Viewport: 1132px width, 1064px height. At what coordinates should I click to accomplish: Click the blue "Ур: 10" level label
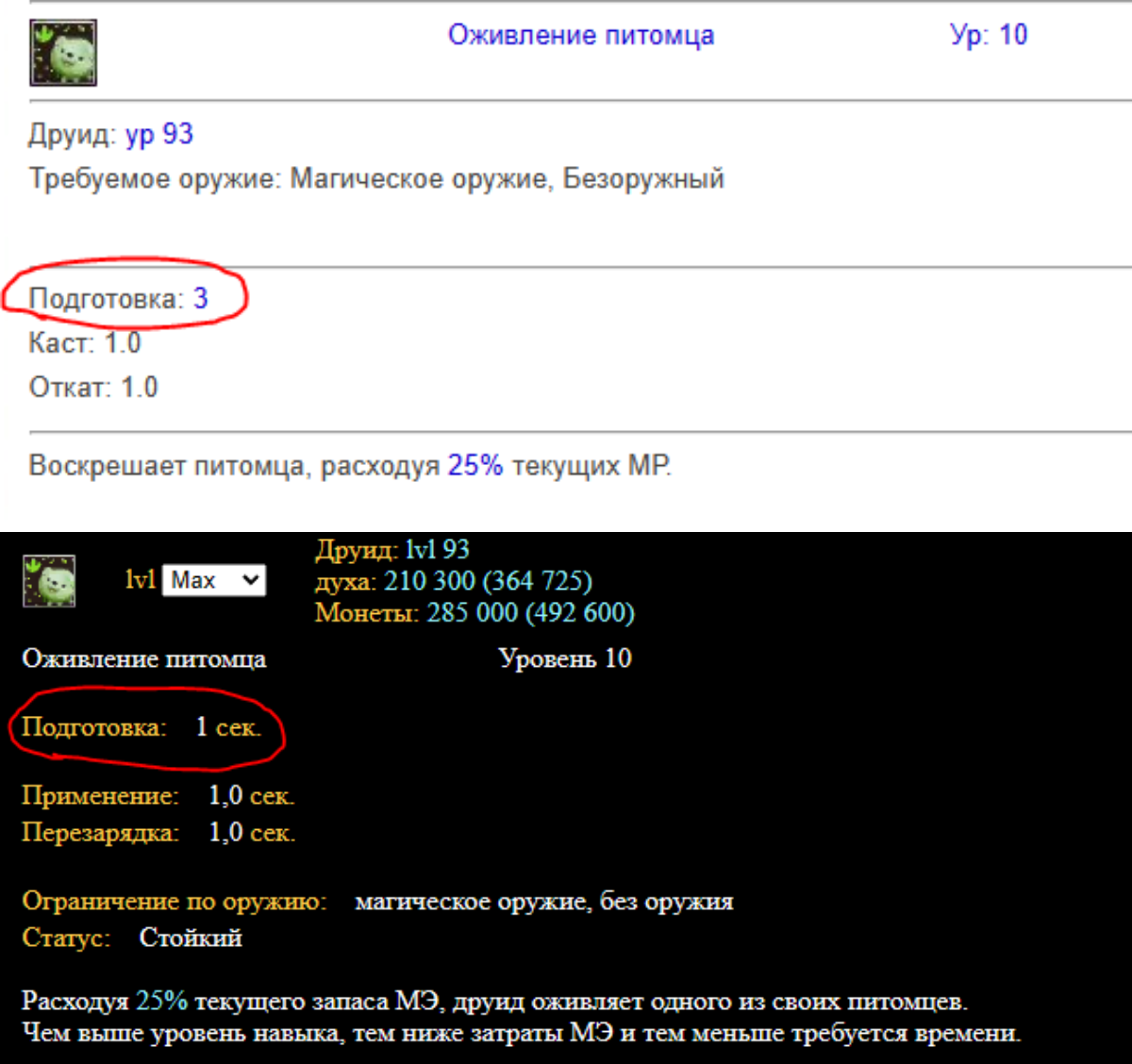tap(988, 35)
